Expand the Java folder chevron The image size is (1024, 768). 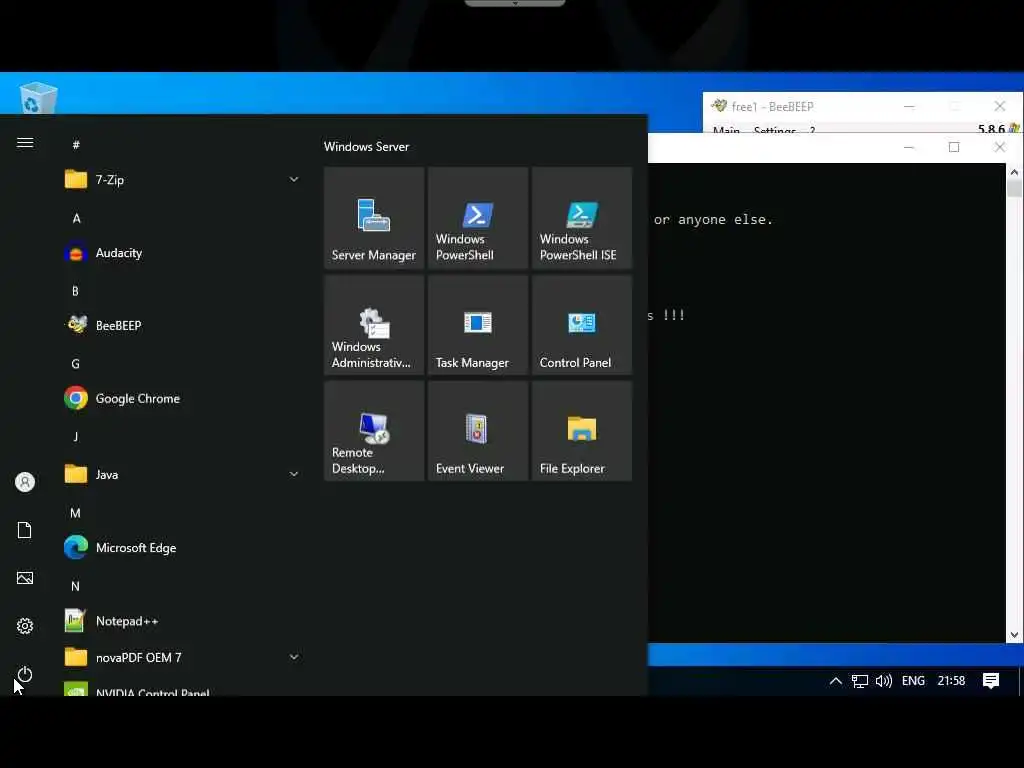point(294,474)
